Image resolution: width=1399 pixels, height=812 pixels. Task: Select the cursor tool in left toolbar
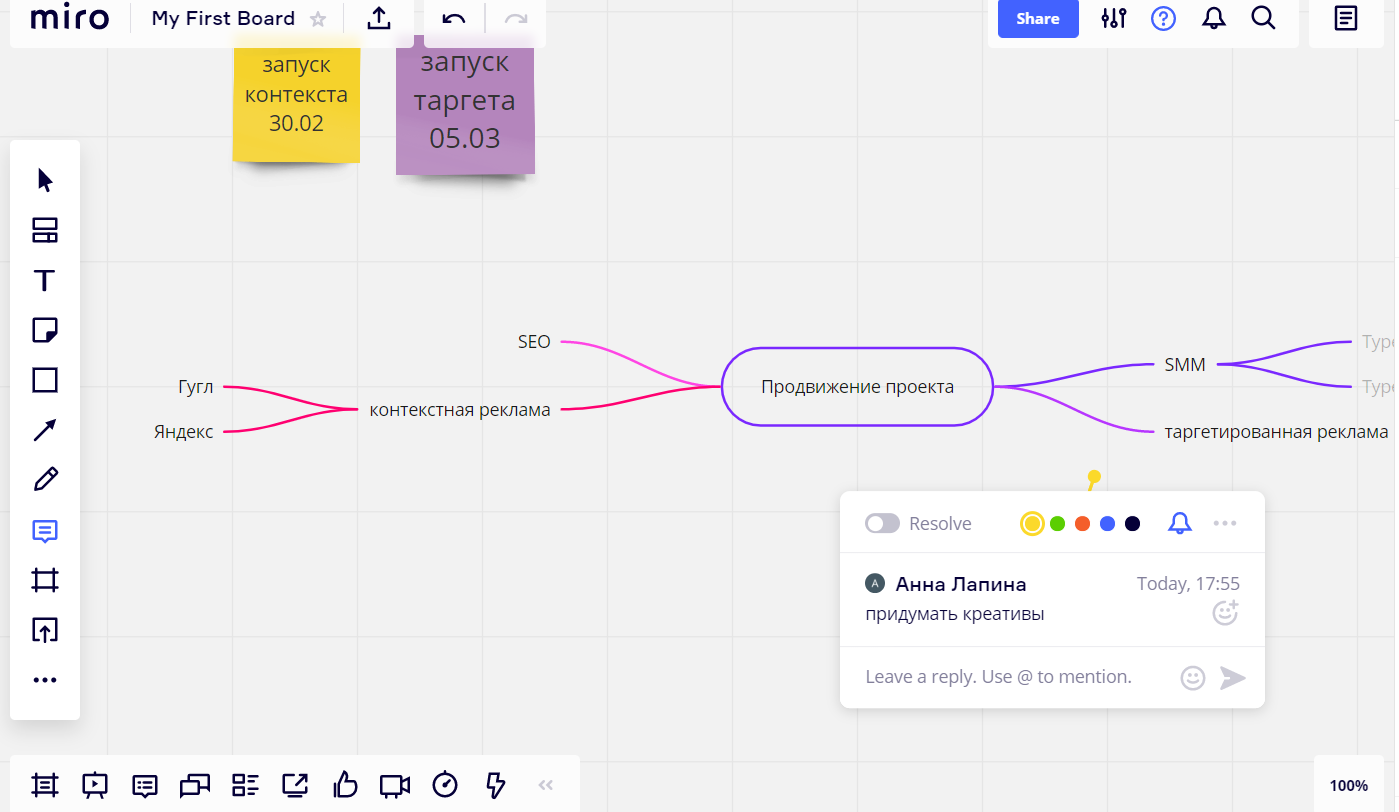(45, 180)
